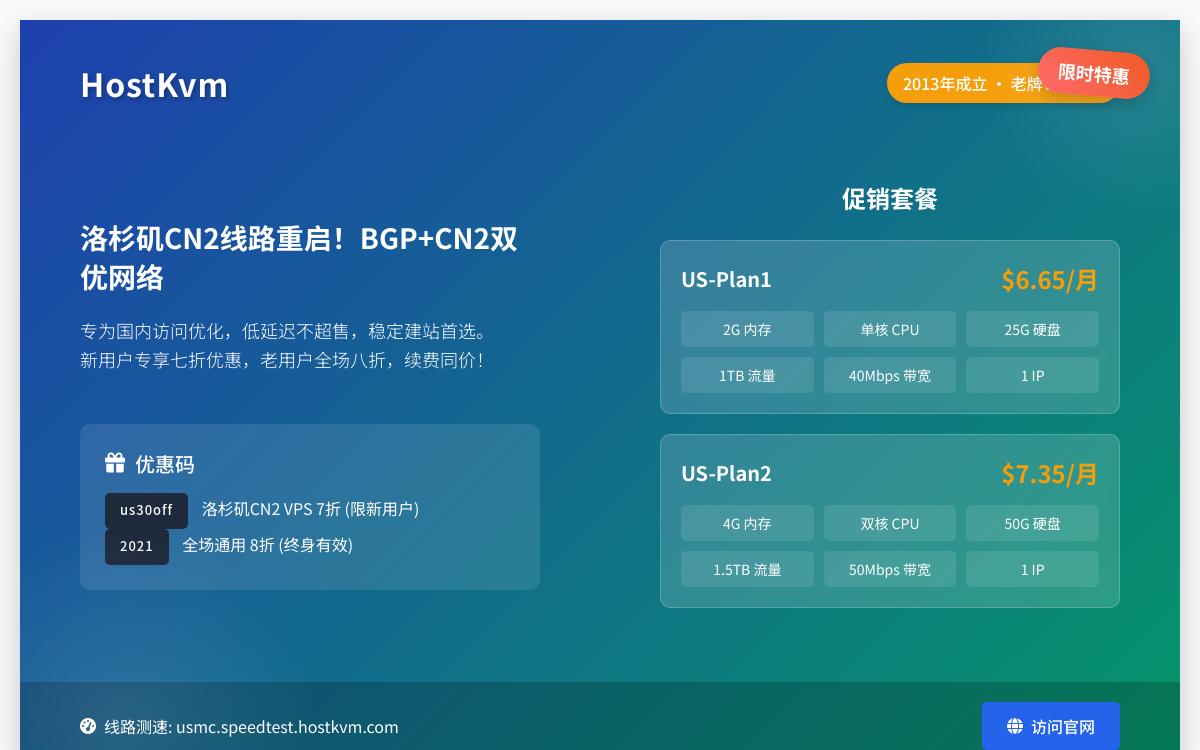Click 全场通用 8折 coupon description
This screenshot has height=750, width=1200.
pos(267,545)
